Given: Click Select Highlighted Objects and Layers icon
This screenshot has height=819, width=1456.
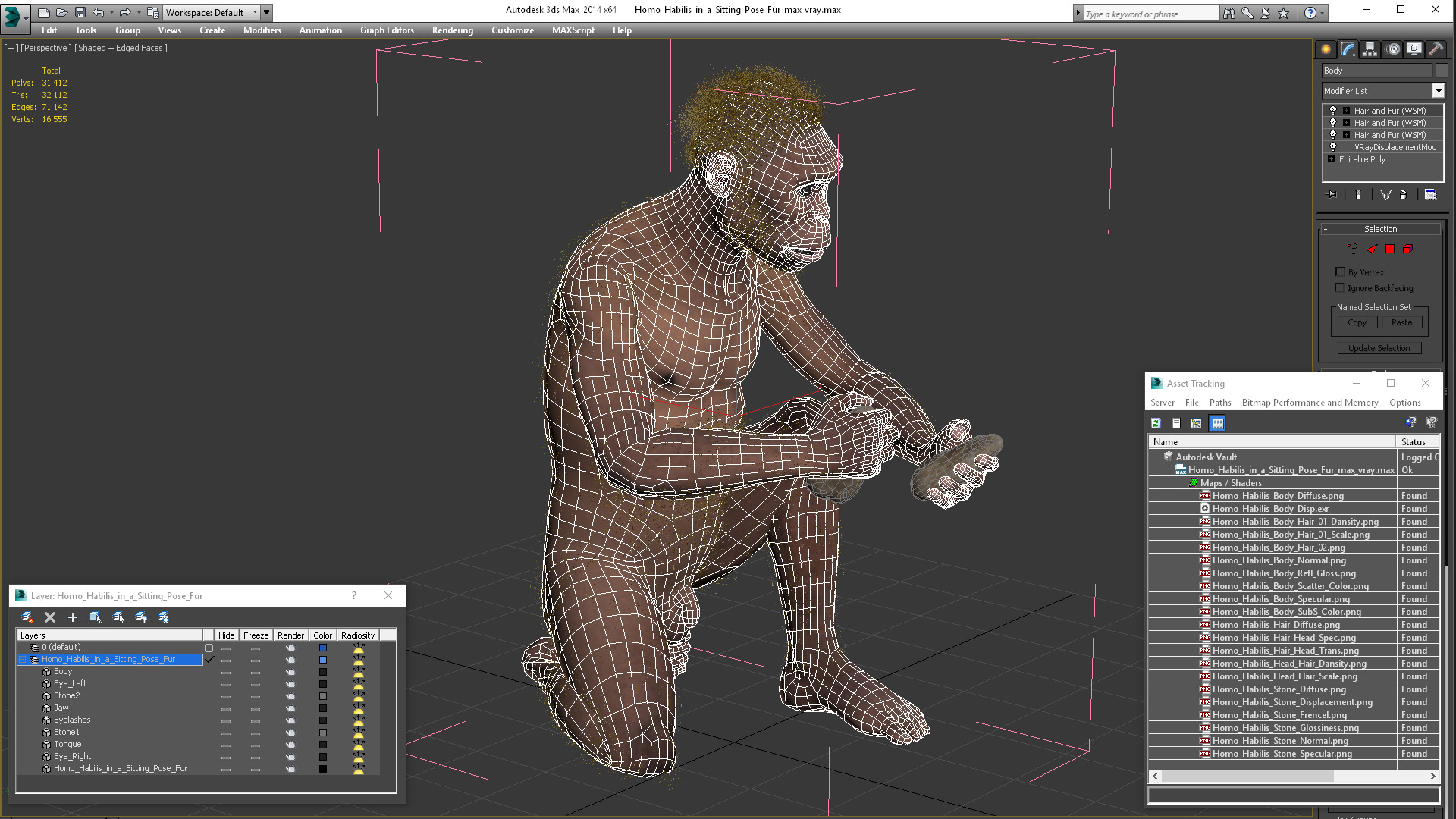Looking at the screenshot, I should [96, 617].
